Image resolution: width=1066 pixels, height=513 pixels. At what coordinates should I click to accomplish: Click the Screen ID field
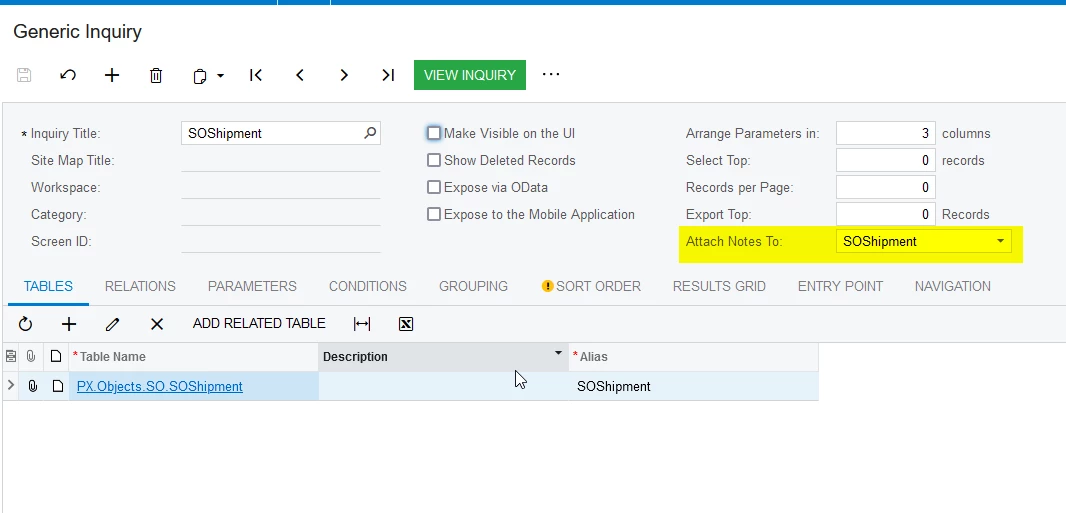coord(281,242)
